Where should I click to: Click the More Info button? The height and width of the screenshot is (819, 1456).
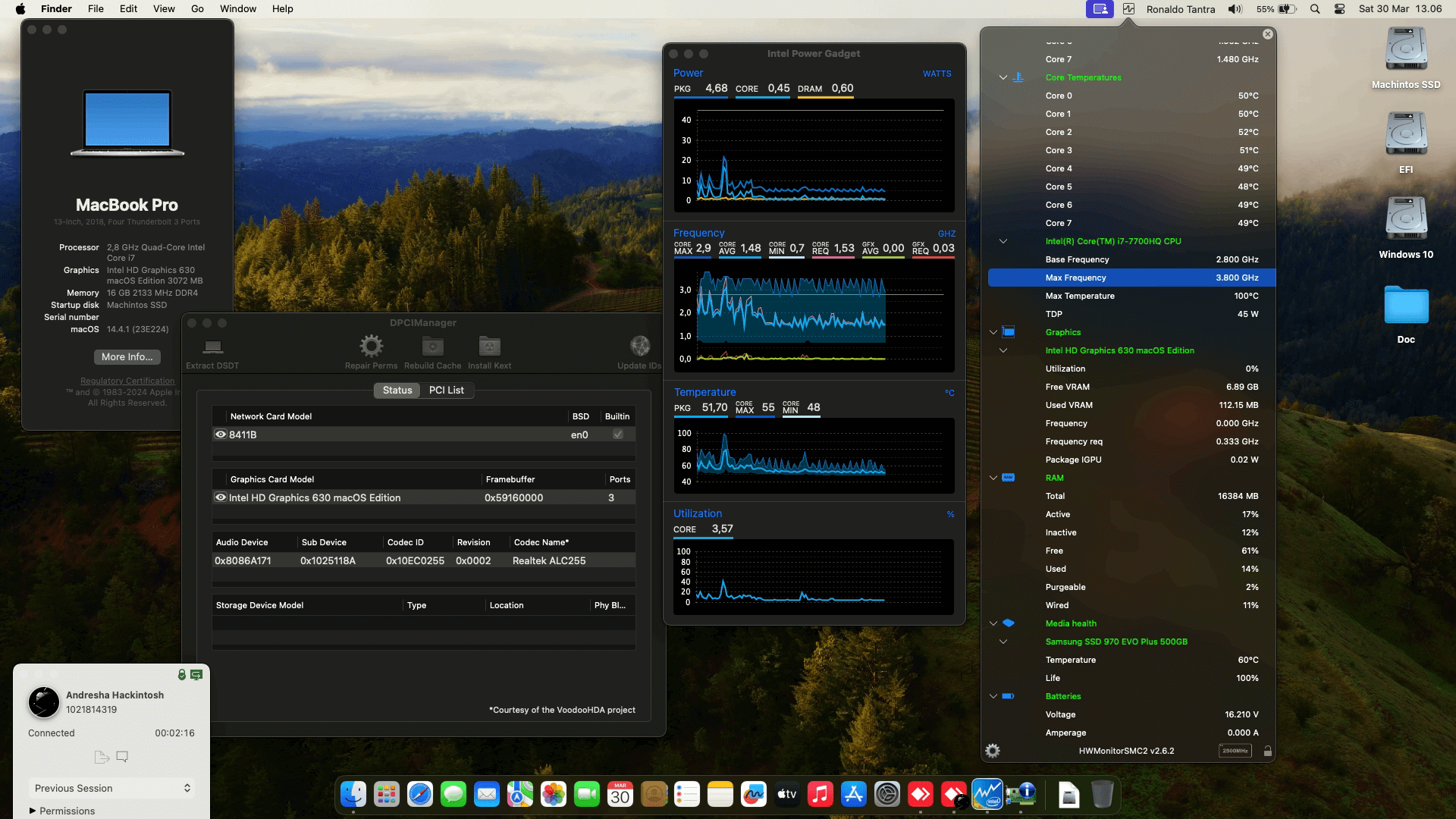coord(127,356)
